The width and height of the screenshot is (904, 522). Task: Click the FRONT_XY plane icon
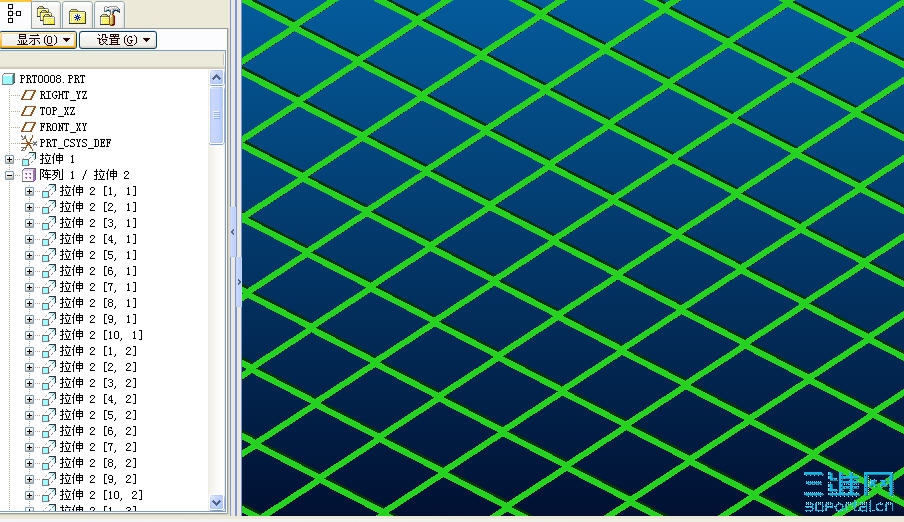coord(28,127)
